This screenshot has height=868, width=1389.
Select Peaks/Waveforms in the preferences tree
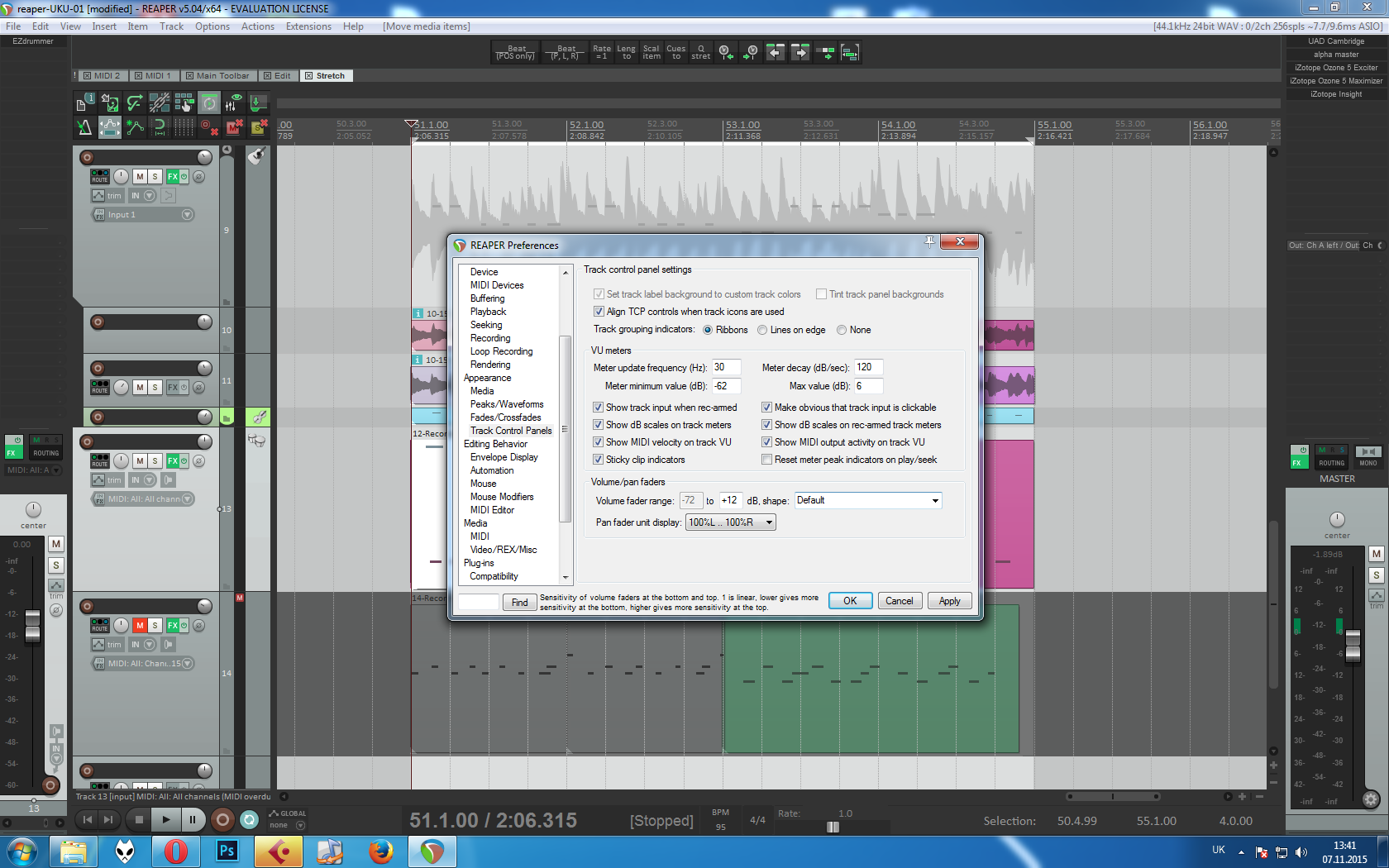(x=507, y=404)
